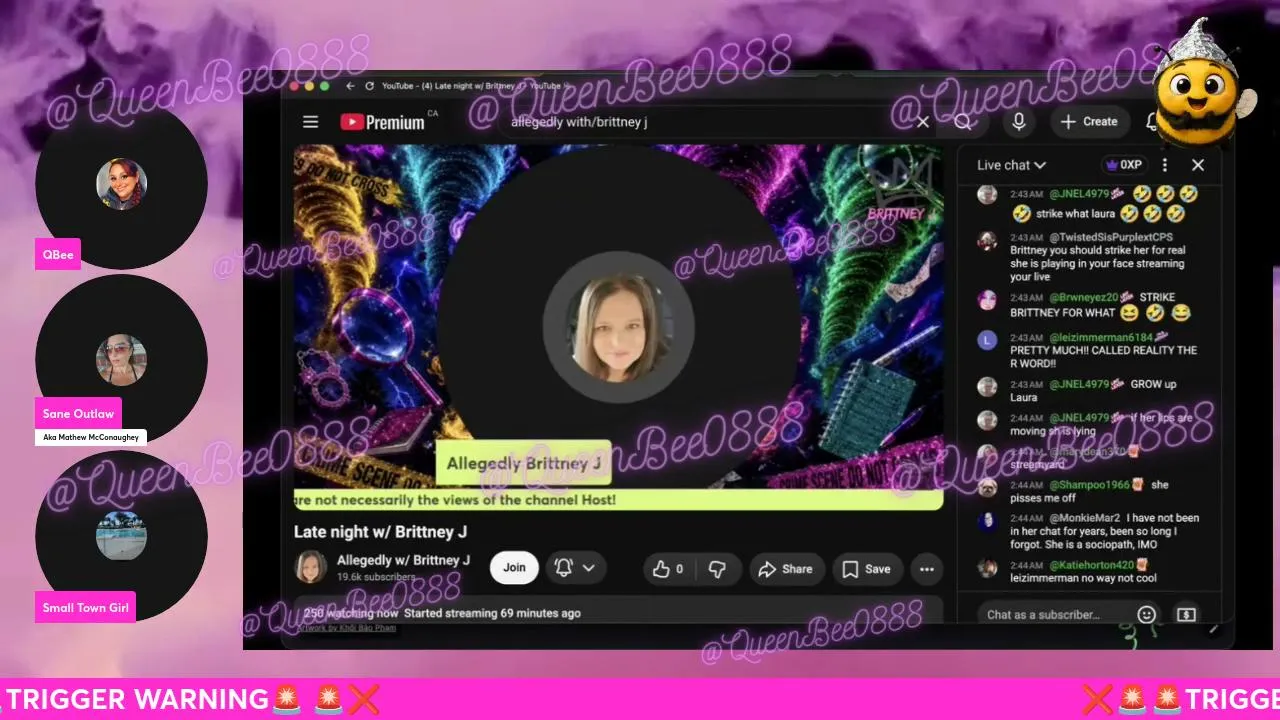Open the YouTube guide hamburger menu
The height and width of the screenshot is (720, 1280).
(310, 122)
